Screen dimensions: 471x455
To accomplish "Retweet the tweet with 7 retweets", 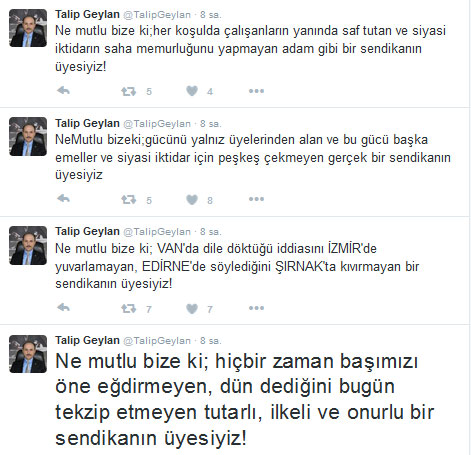I will coord(129,308).
